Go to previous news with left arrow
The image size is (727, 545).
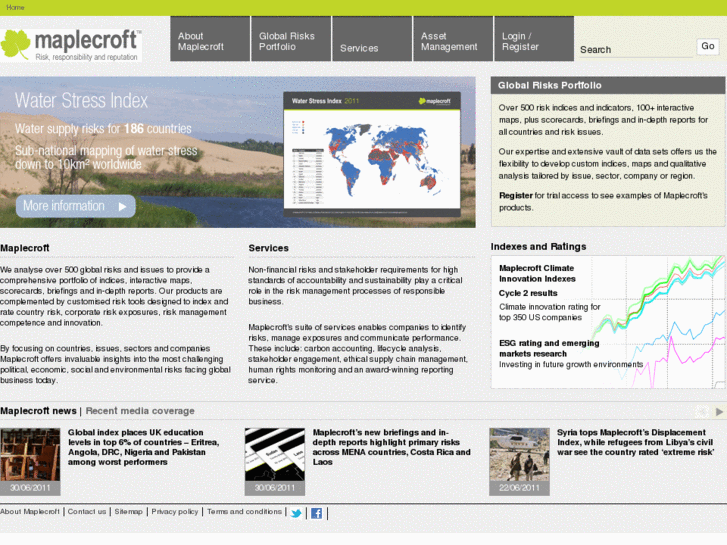(702, 411)
